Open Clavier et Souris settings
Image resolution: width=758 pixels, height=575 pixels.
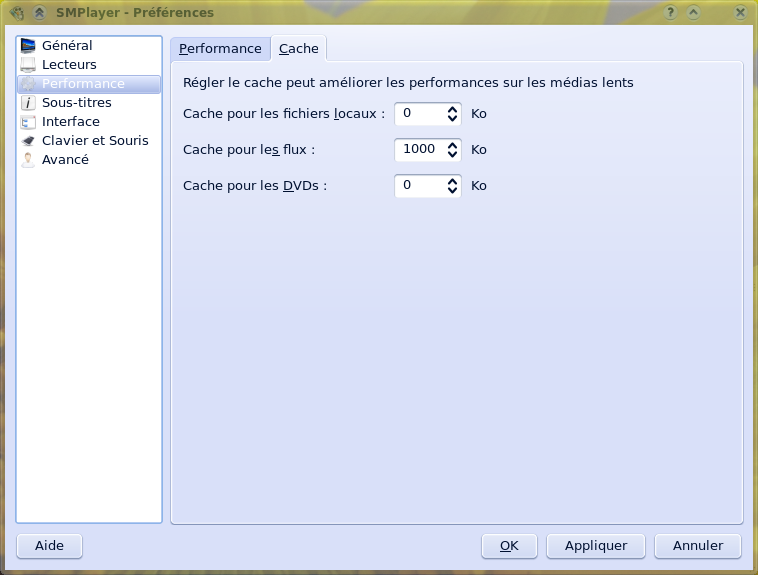94,141
